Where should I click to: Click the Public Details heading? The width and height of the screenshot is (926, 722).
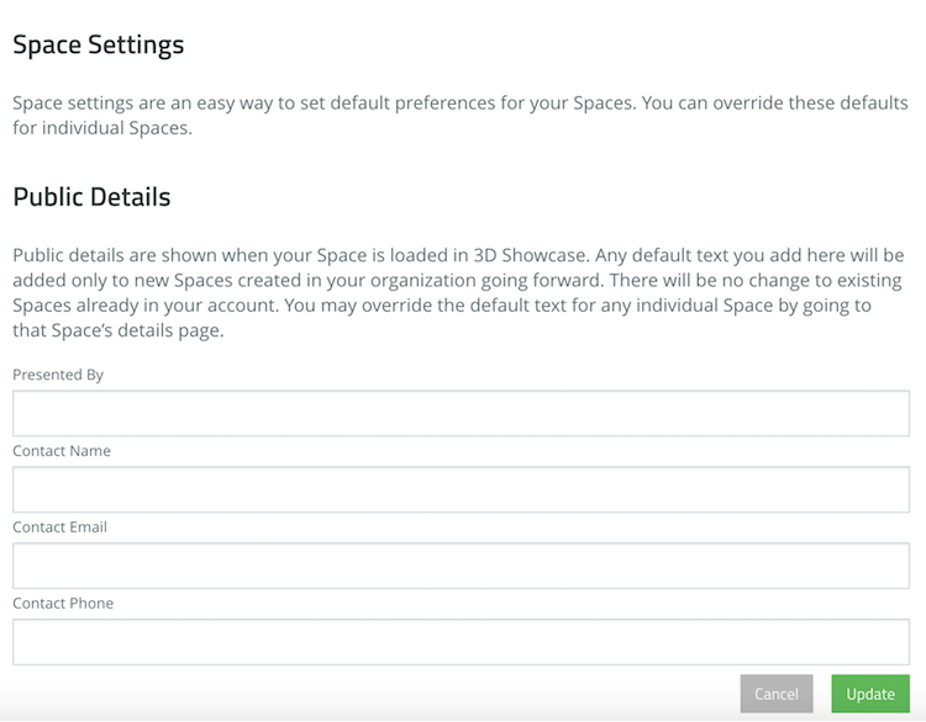(92, 197)
